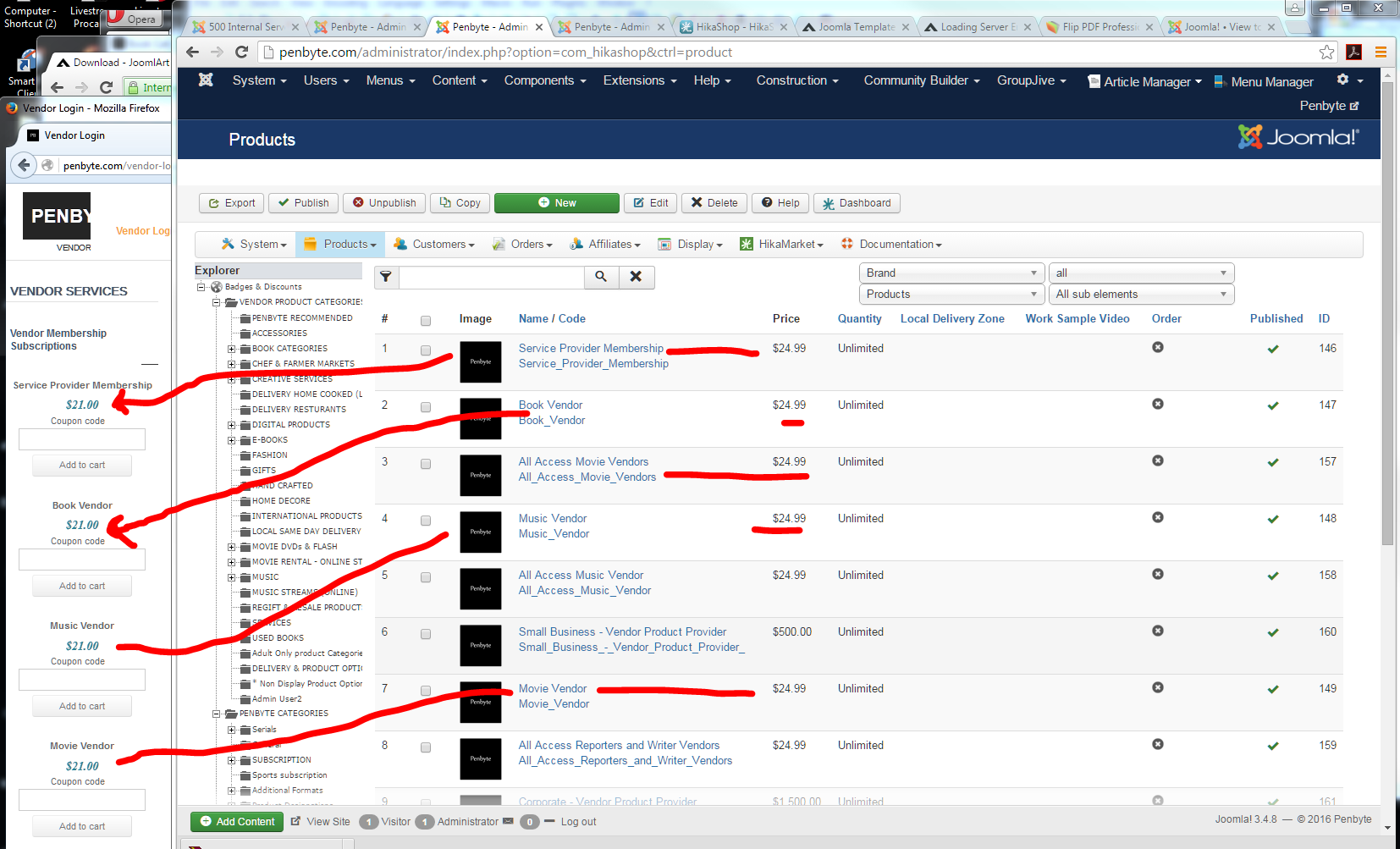Select checkbox for Service Provider Membership row

tap(426, 350)
